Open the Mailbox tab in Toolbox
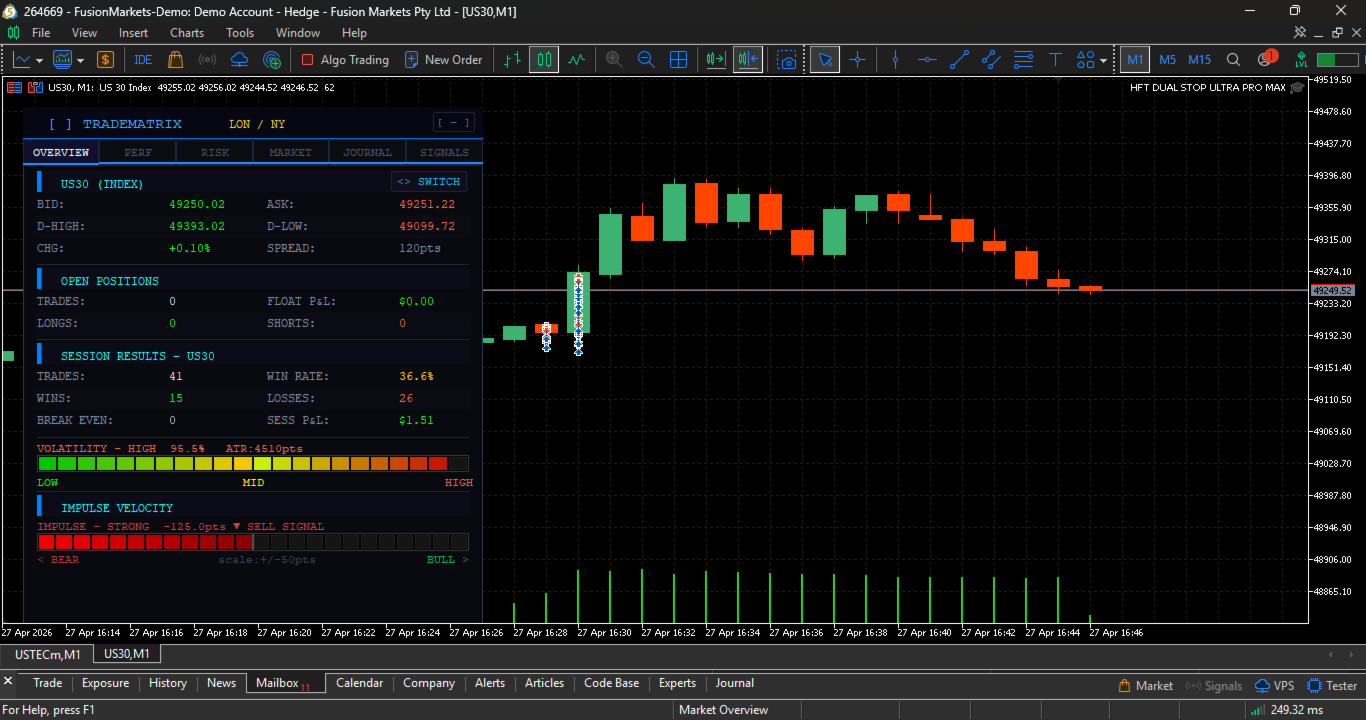1366x720 pixels. click(x=284, y=684)
